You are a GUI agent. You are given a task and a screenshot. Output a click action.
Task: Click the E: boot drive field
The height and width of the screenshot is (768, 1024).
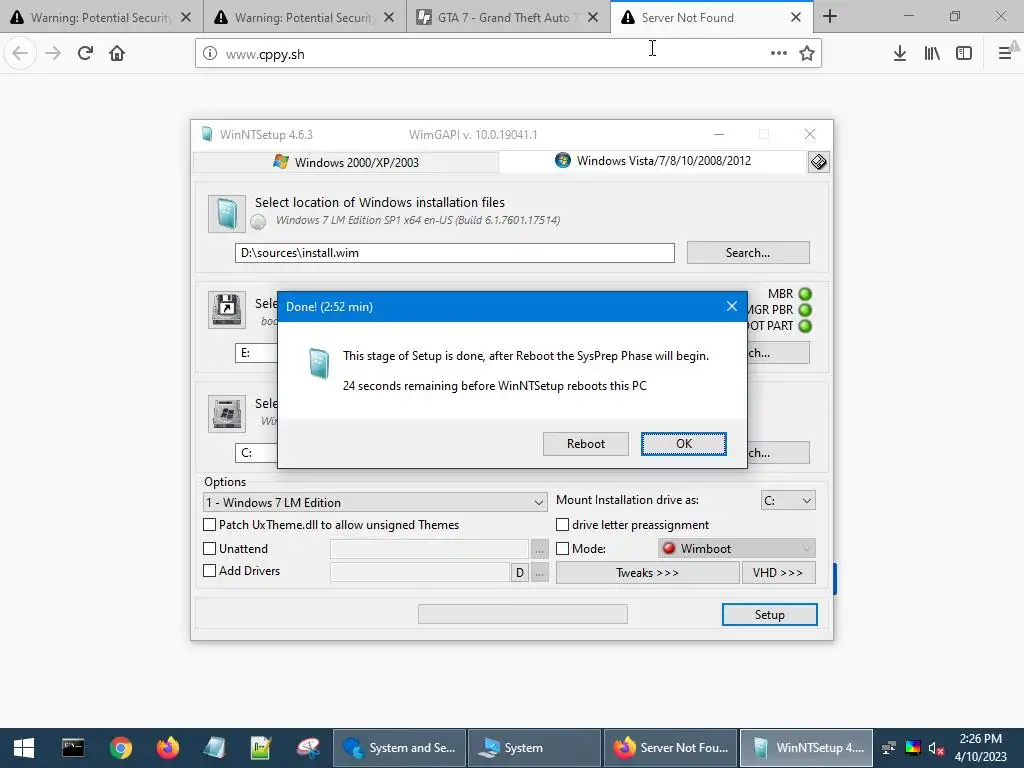click(256, 353)
